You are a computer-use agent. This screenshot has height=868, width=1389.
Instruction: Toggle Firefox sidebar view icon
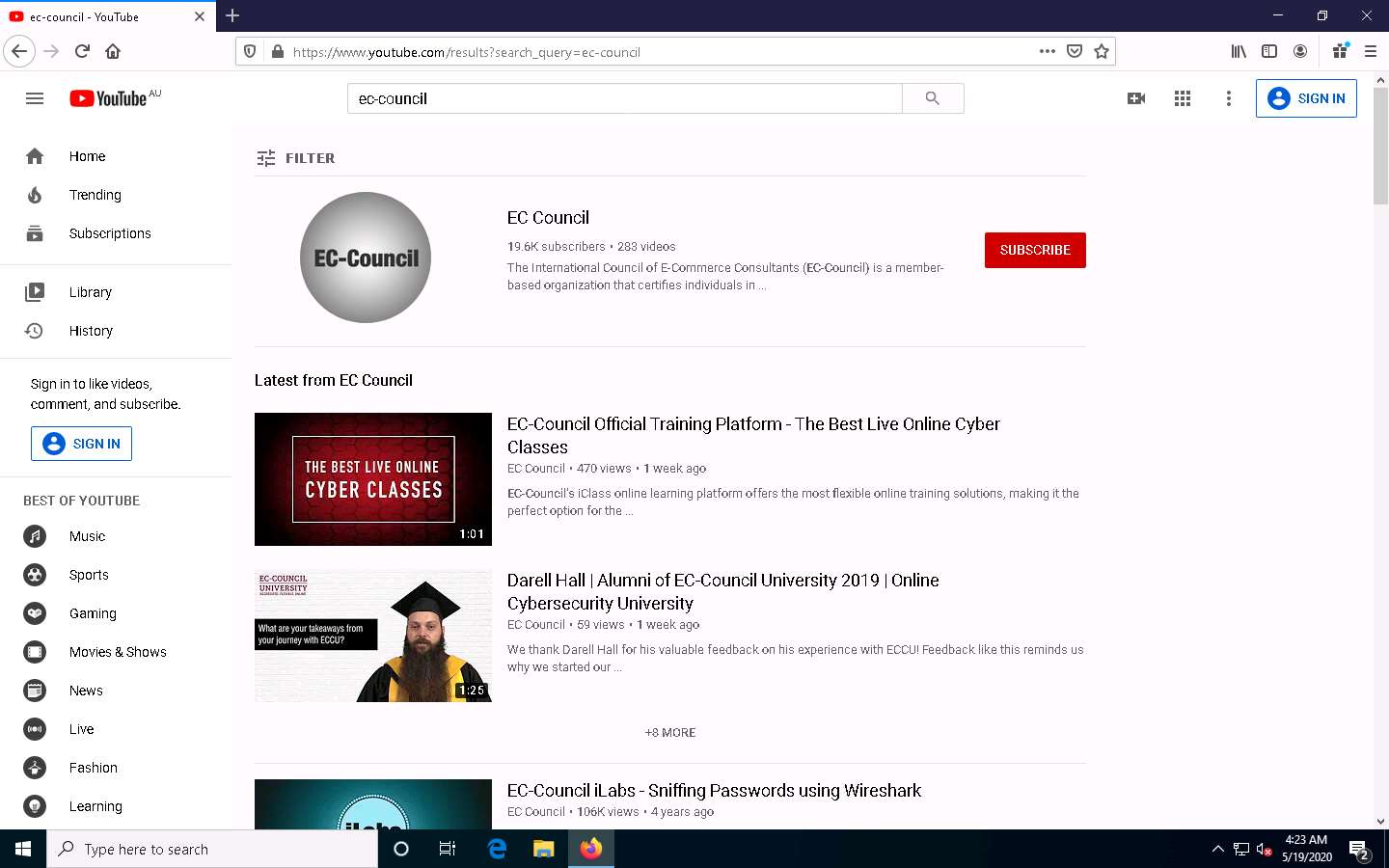coord(1269,51)
